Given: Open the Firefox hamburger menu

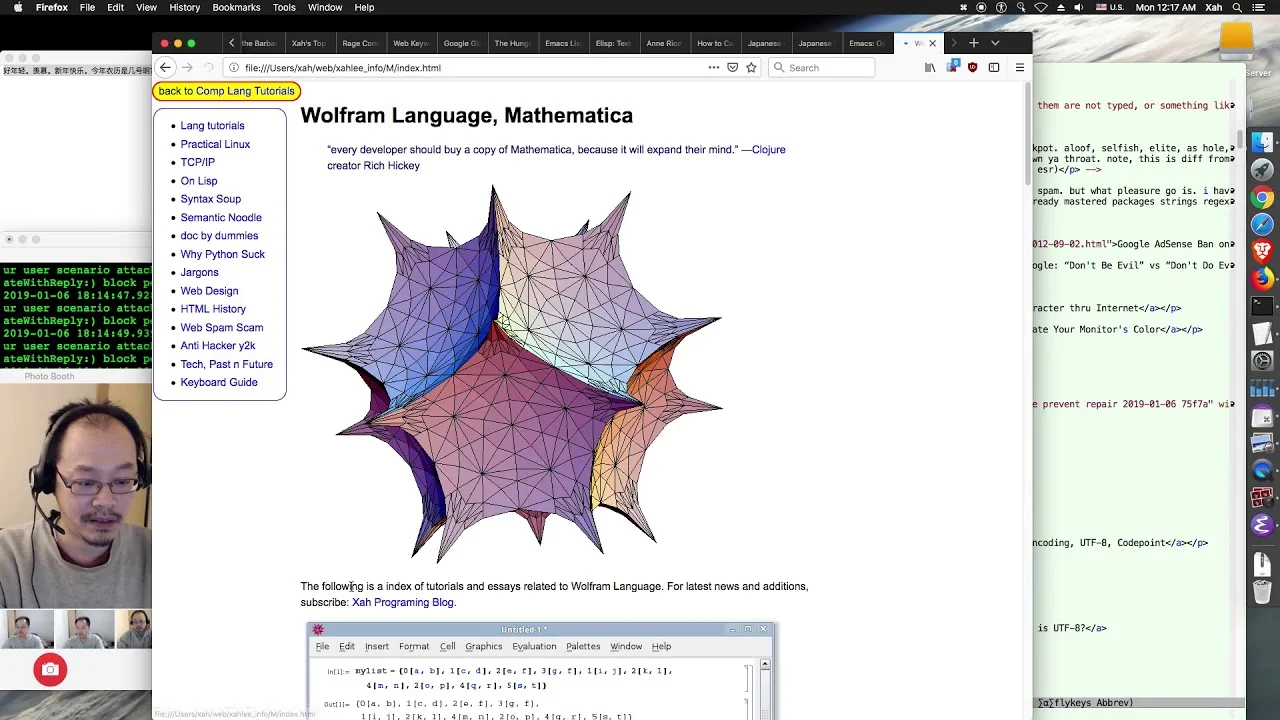Looking at the screenshot, I should click(1019, 68).
